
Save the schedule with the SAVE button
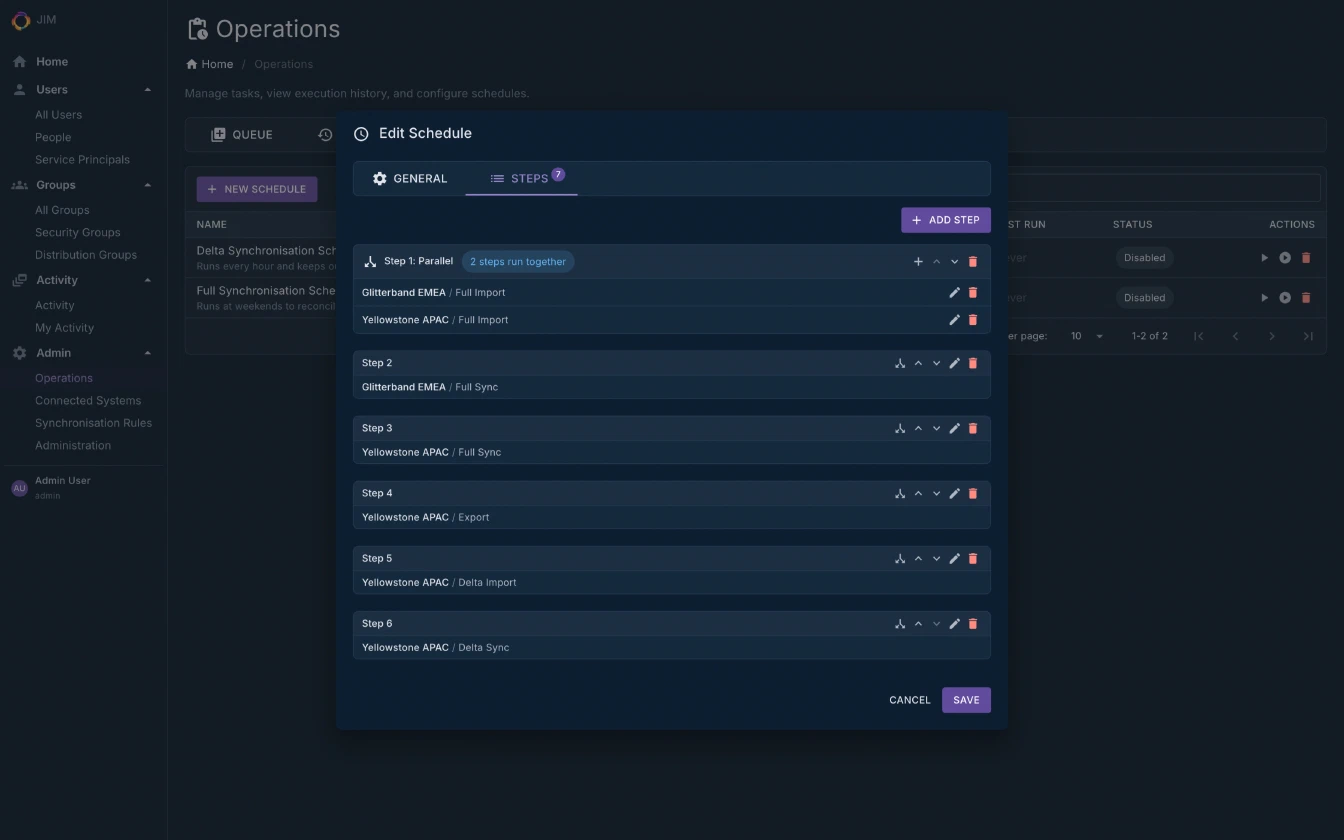[x=965, y=700]
